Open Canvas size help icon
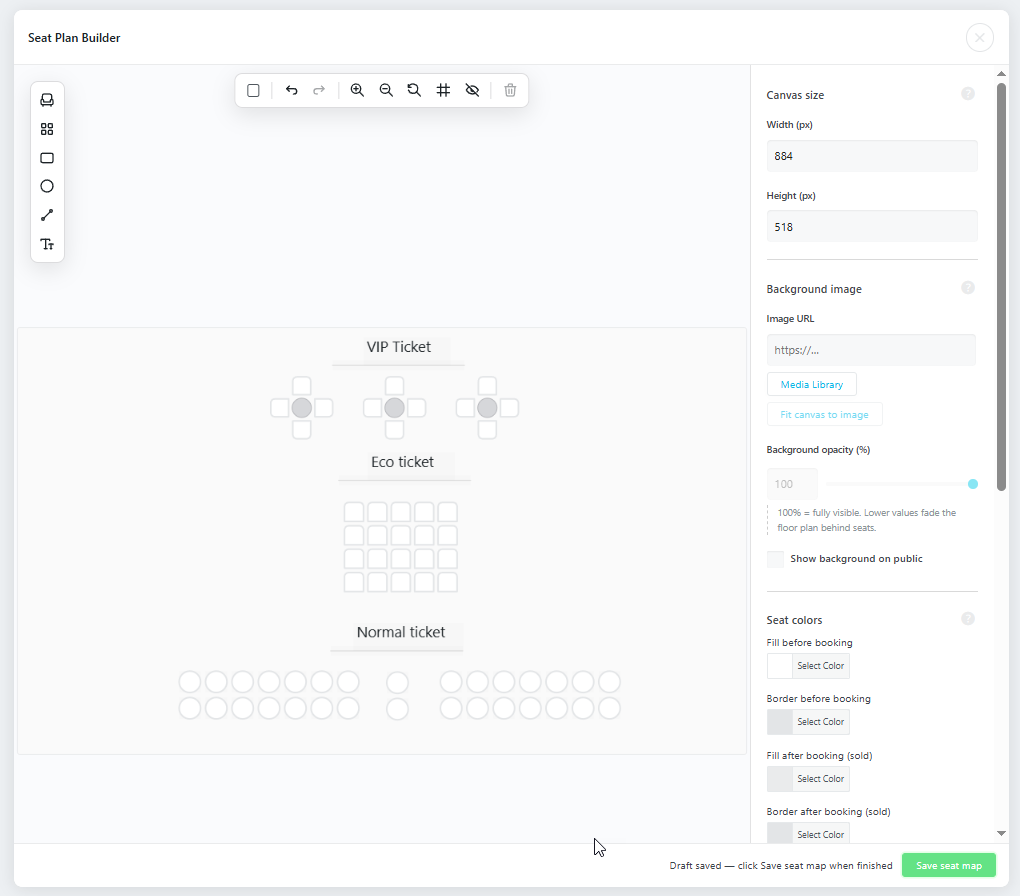The width and height of the screenshot is (1020, 896). pyautogui.click(x=968, y=94)
